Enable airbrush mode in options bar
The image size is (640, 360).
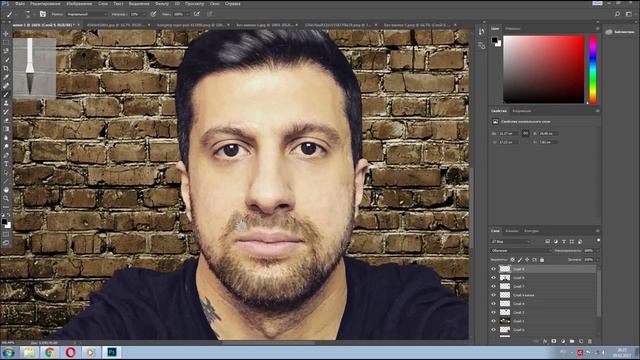pyautogui.click(x=197, y=14)
